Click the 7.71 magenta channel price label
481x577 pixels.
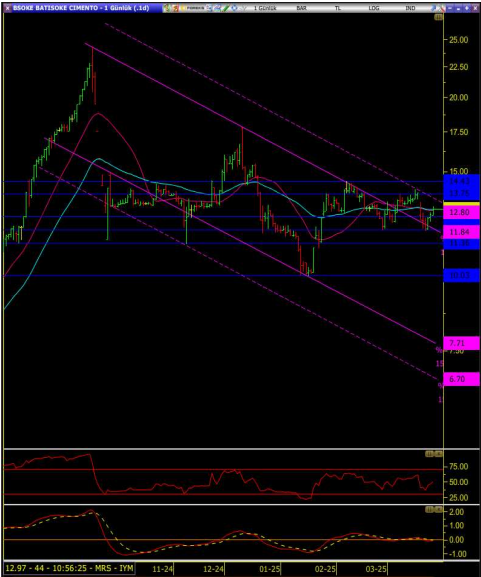(x=461, y=343)
